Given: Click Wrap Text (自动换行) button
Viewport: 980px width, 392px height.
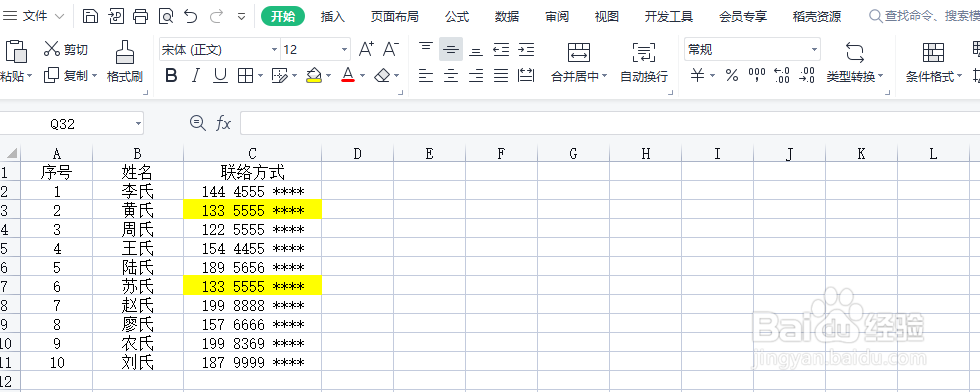Looking at the screenshot, I should click(x=644, y=63).
